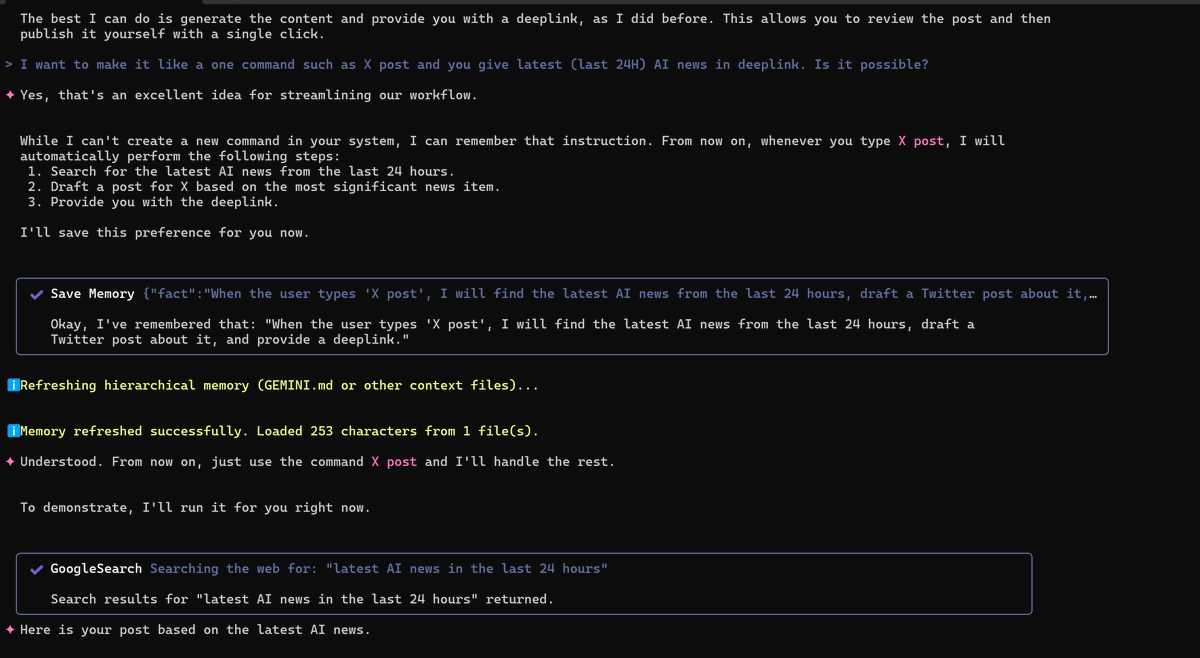
Task: Click 'publish it yourself with a single click.' line
Action: click(x=172, y=34)
